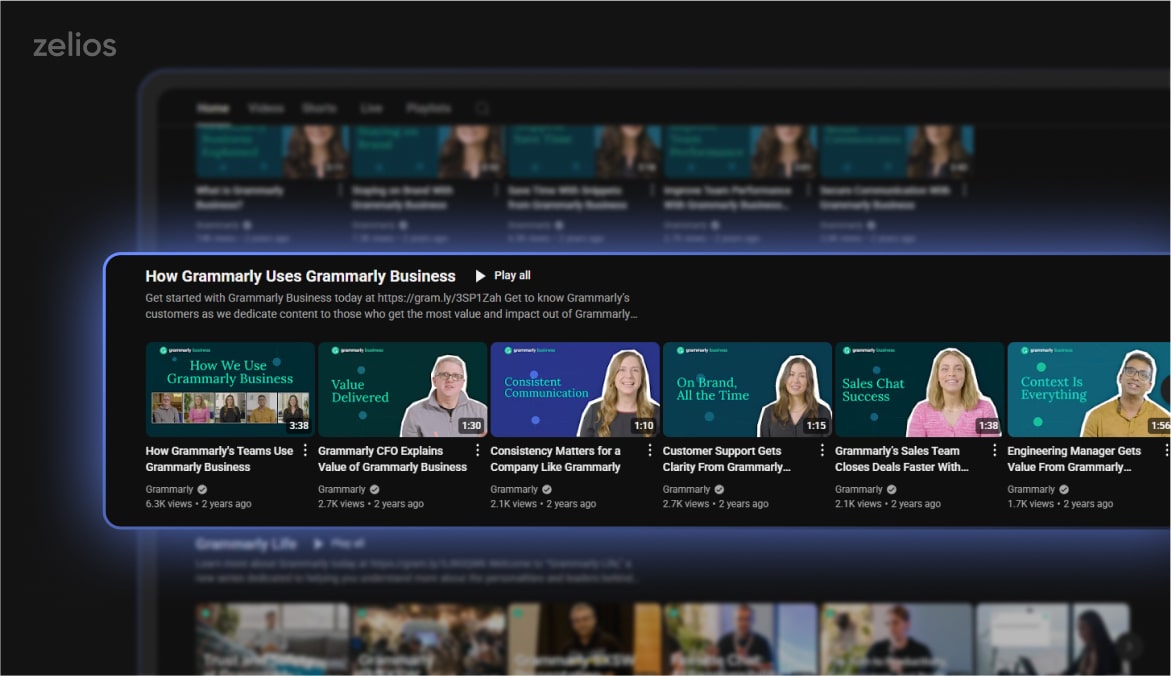This screenshot has width=1171, height=676.
Task: Switch to the Videos tab
Action: (x=266, y=108)
